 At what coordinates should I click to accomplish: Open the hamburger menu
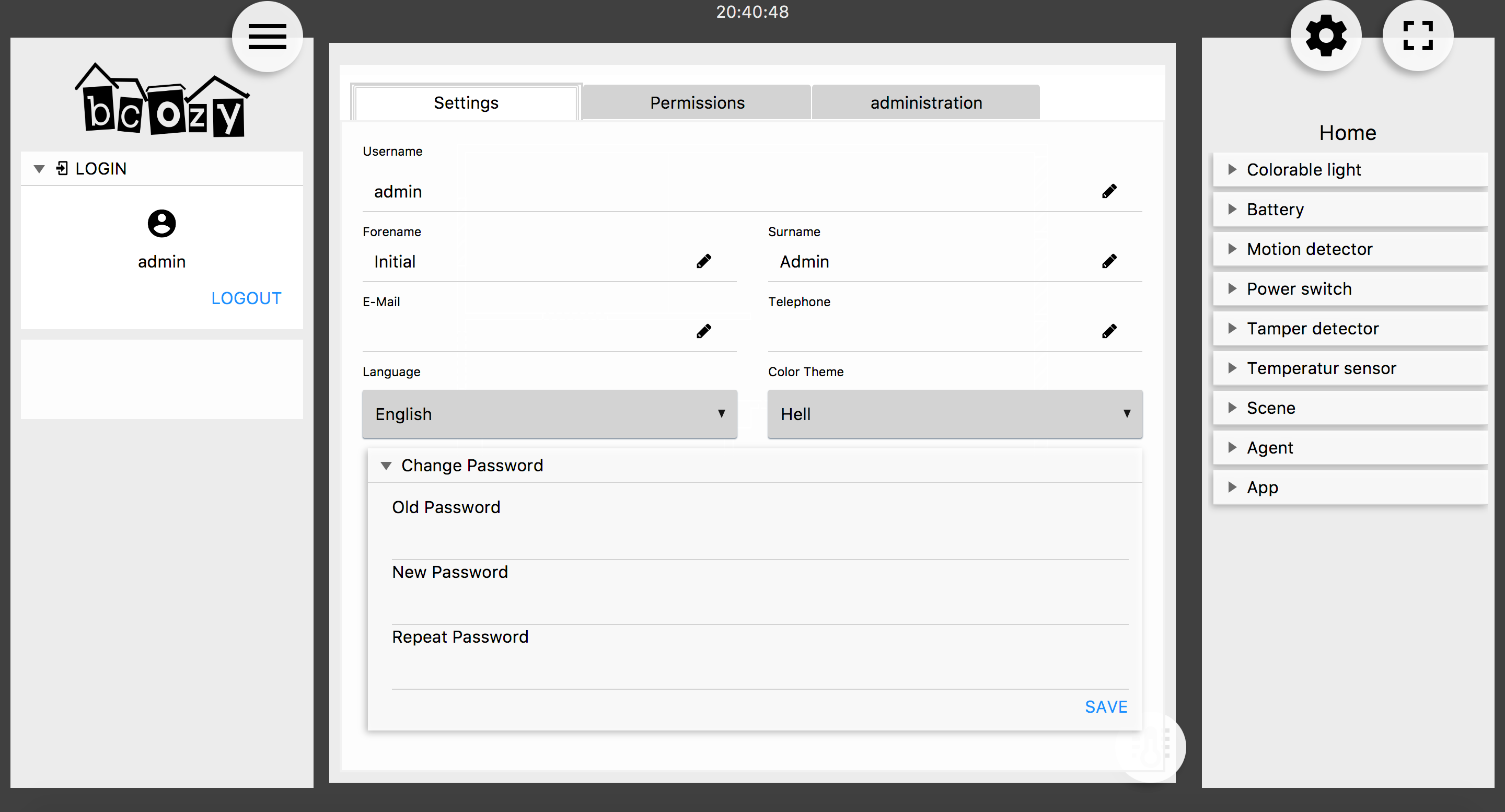[267, 36]
